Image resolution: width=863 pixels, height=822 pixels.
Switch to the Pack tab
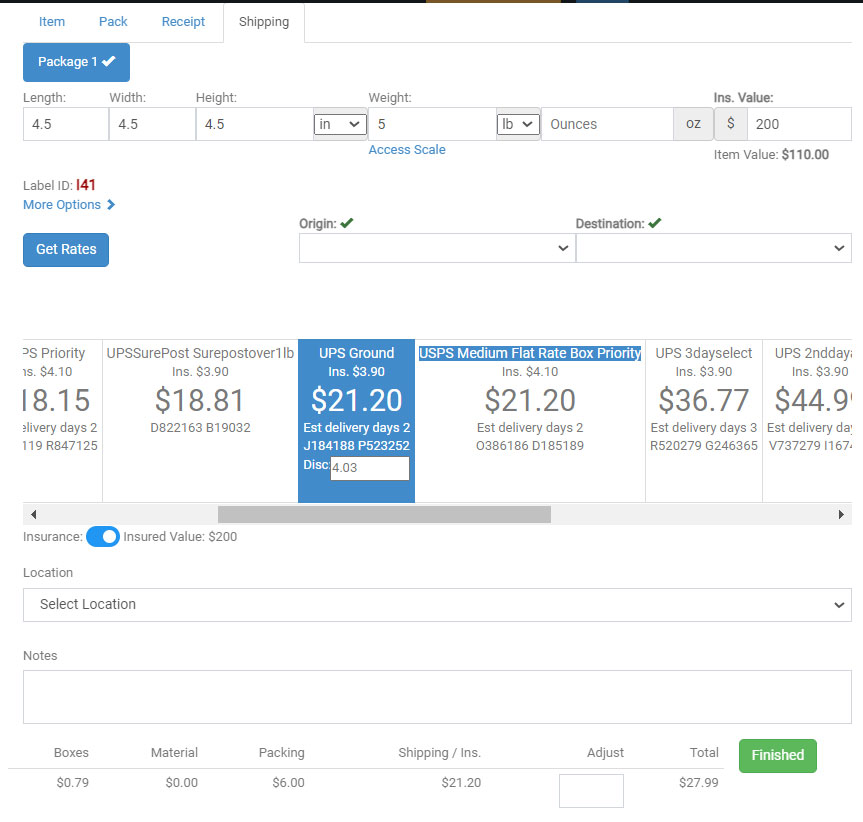click(x=113, y=22)
